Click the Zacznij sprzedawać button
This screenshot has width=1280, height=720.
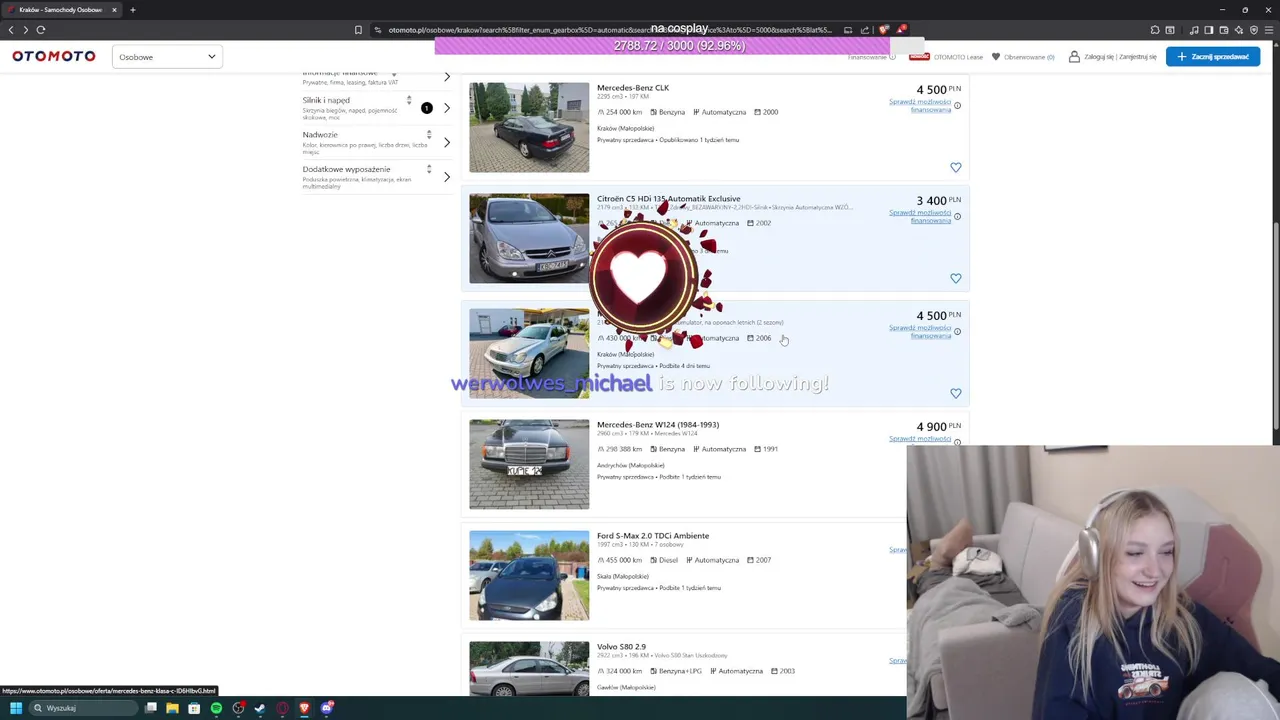click(x=1213, y=57)
